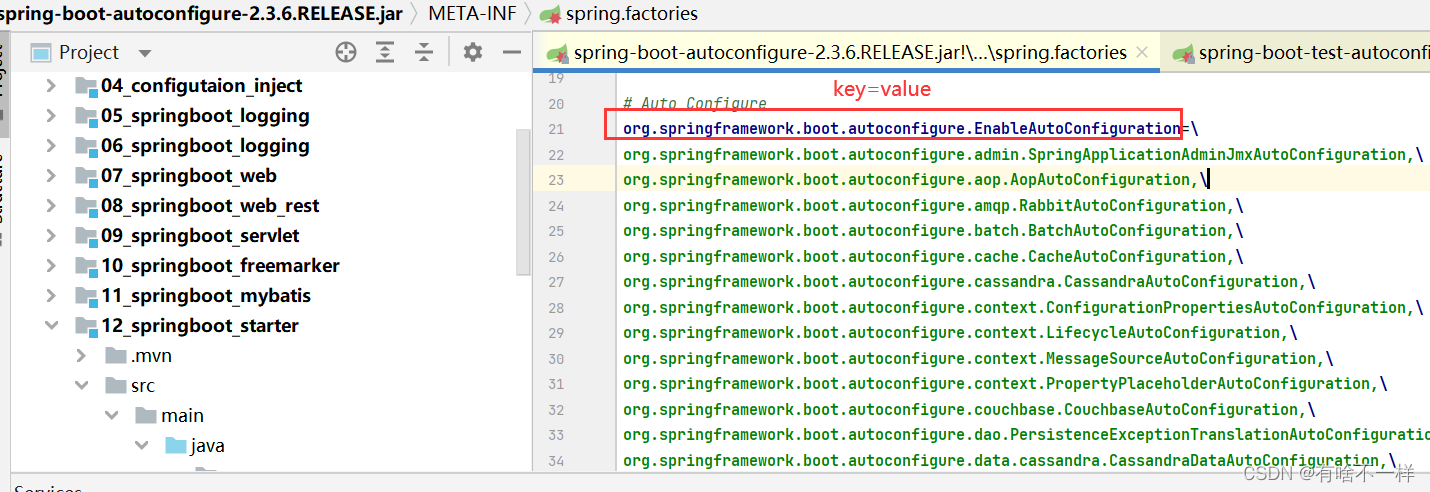Viewport: 1430px width, 492px height.
Task: Click META-INF in the breadcrumb
Action: coord(472,13)
